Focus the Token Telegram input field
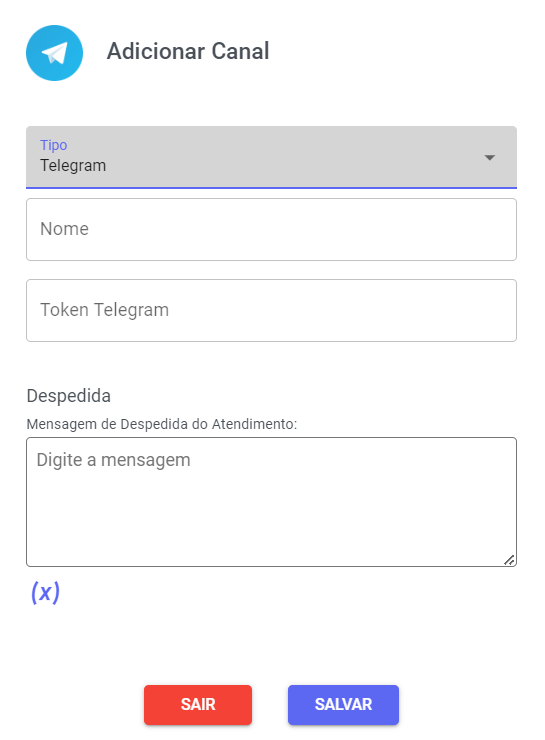Screen dimensions: 545x740 [271, 311]
